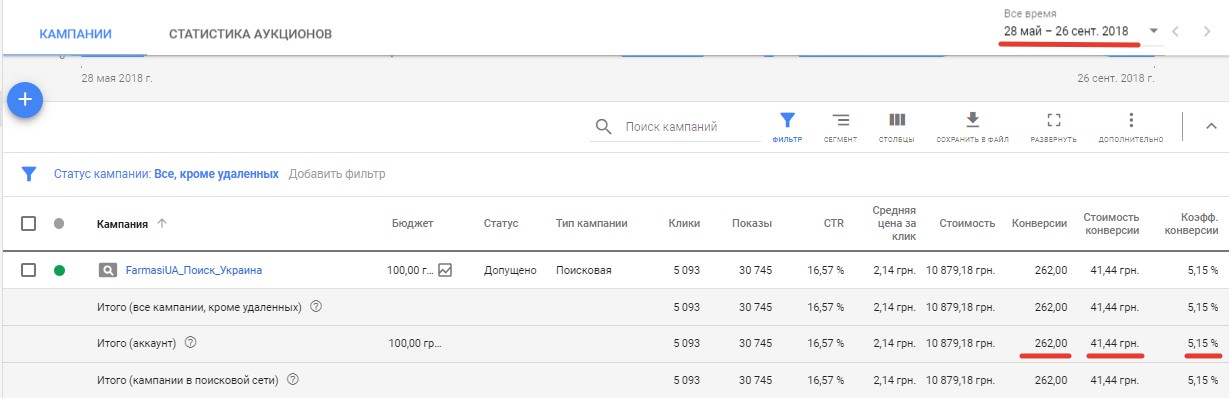This screenshot has width=1229, height=398.
Task: Click Добавить фильтр
Action: (x=337, y=174)
